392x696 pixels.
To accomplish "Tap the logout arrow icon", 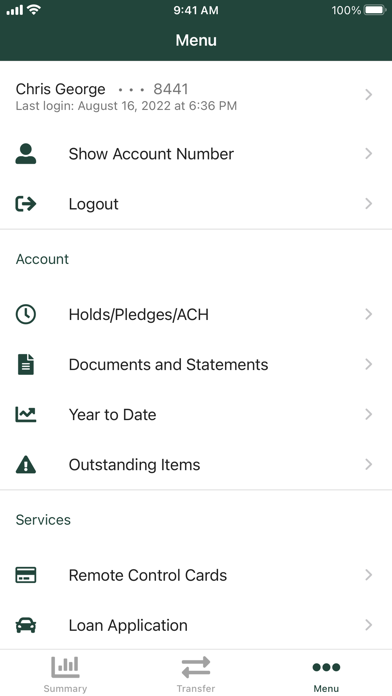I will pyautogui.click(x=26, y=204).
